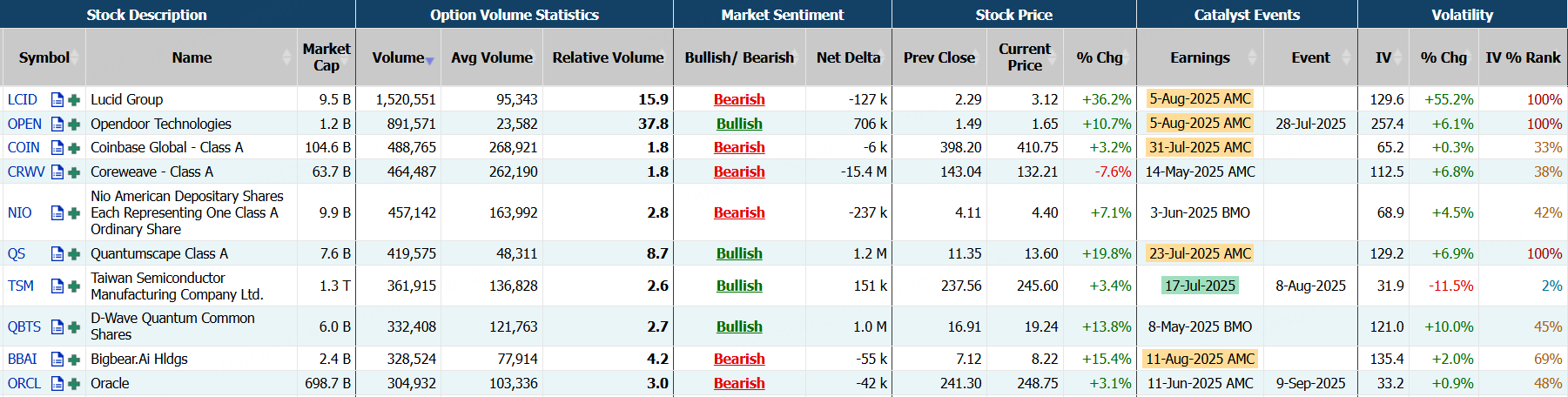The width and height of the screenshot is (1568, 397).
Task: Add OPEN with its green plus icon
Action: [x=74, y=124]
